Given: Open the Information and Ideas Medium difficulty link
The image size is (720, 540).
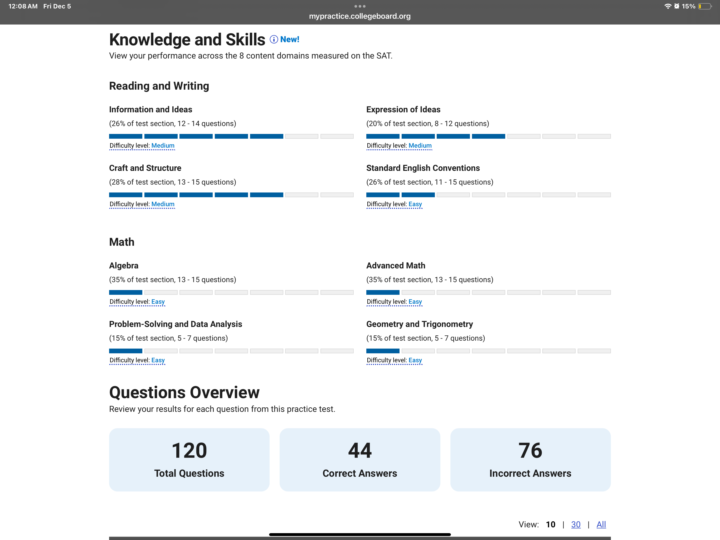Looking at the screenshot, I should [x=163, y=146].
